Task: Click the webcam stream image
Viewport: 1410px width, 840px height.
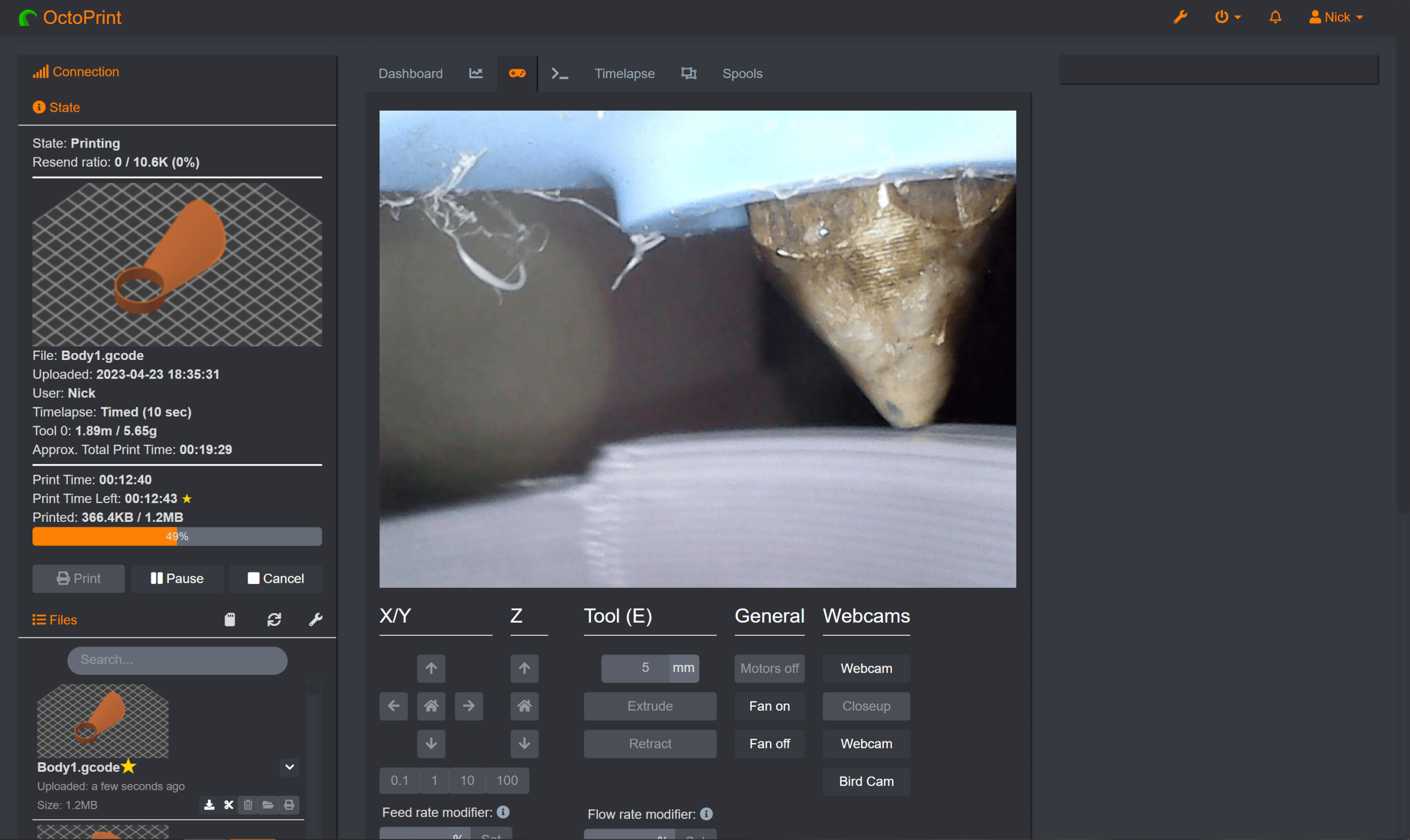Action: [x=698, y=349]
